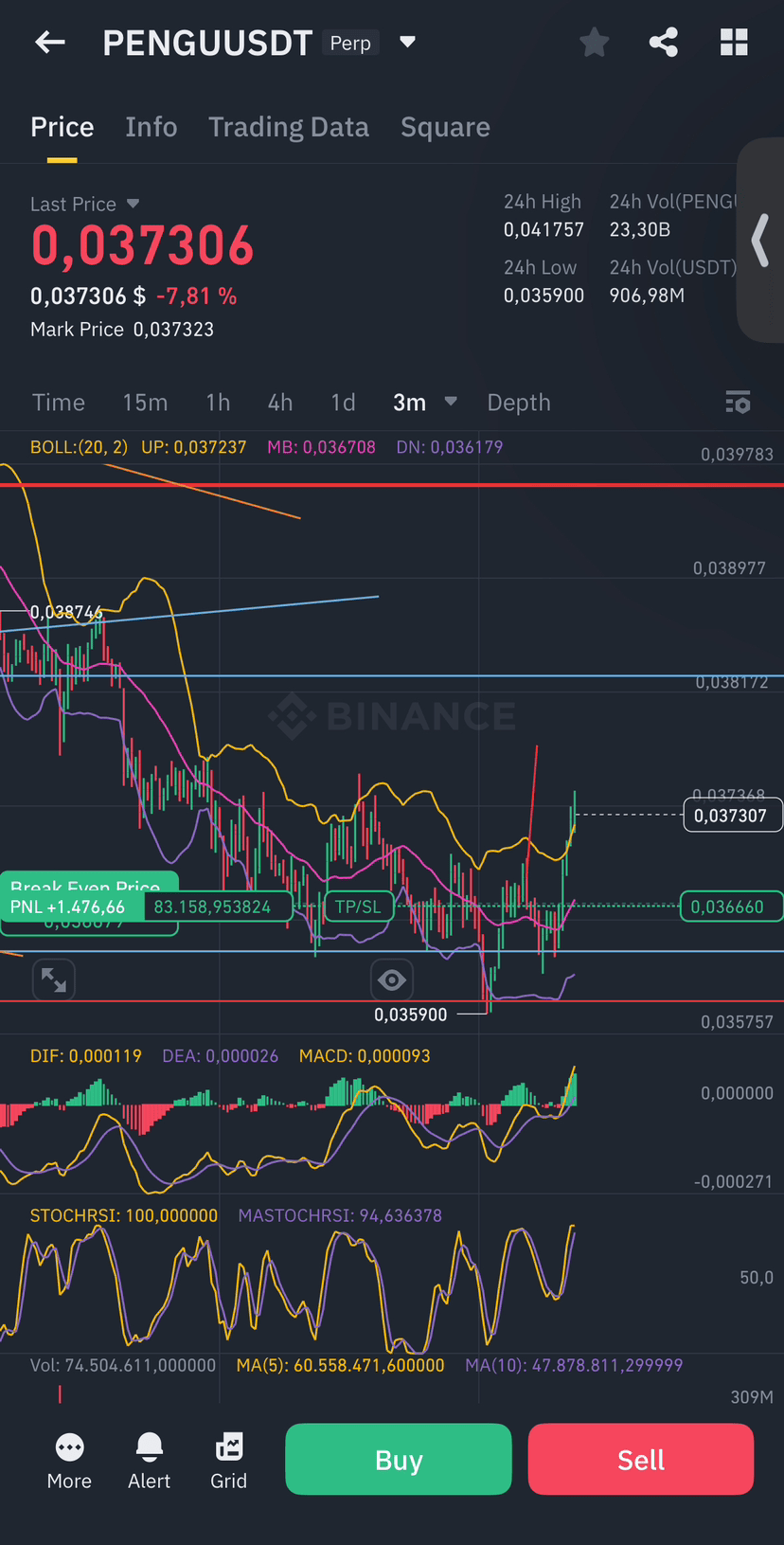
Task: Open chart indicator settings icon
Action: pyautogui.click(x=738, y=403)
